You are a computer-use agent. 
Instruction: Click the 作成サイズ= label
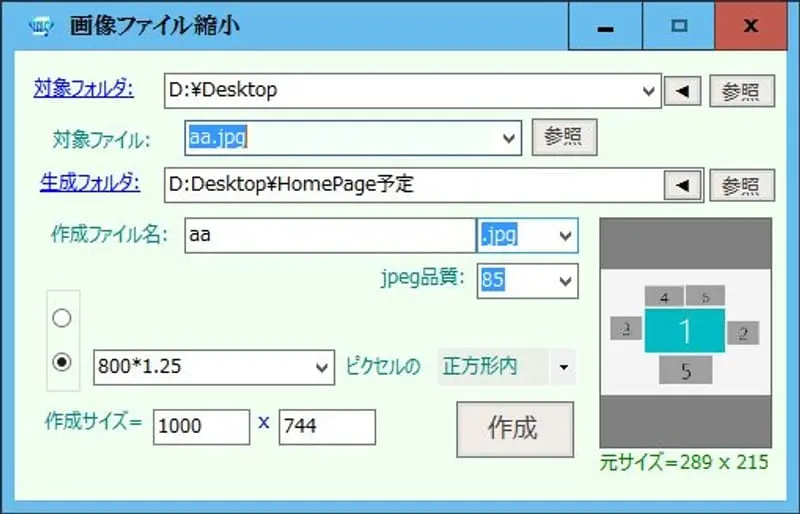[x=93, y=422]
